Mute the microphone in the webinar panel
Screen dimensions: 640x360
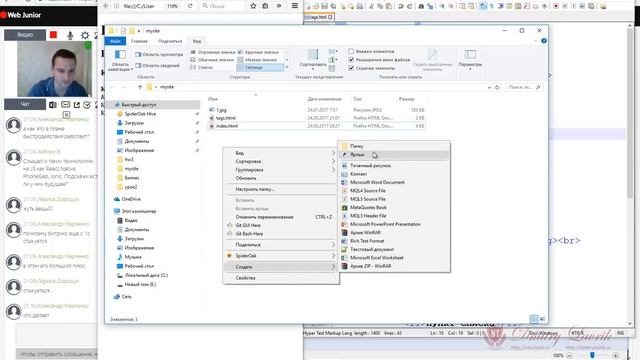[70, 36]
